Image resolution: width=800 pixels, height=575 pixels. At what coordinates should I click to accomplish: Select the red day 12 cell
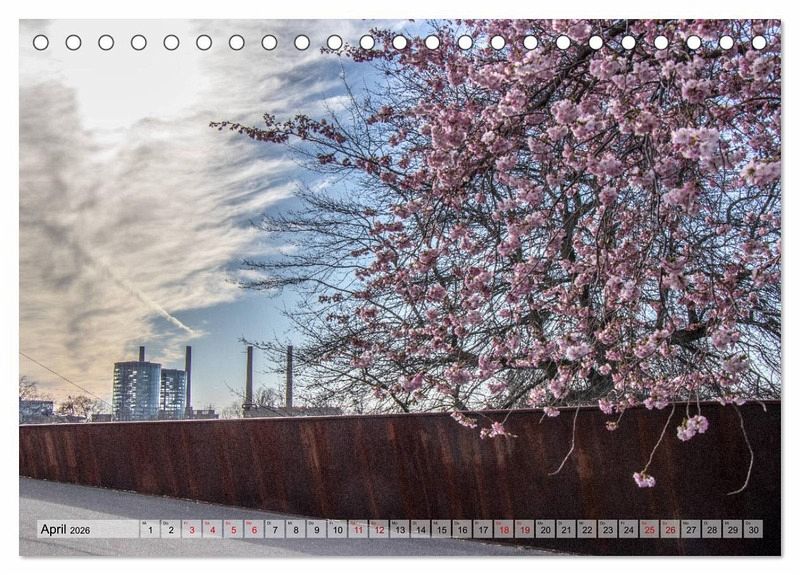[x=379, y=529]
